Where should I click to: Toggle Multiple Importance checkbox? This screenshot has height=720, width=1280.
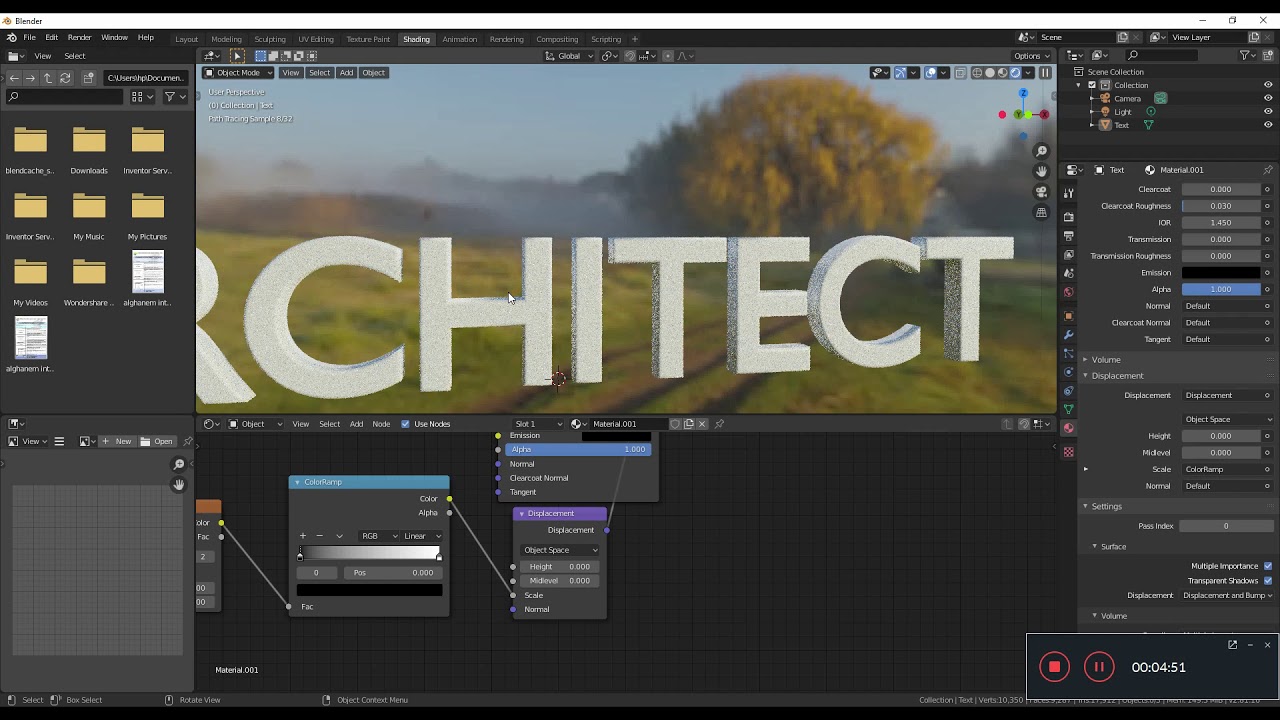click(1268, 566)
